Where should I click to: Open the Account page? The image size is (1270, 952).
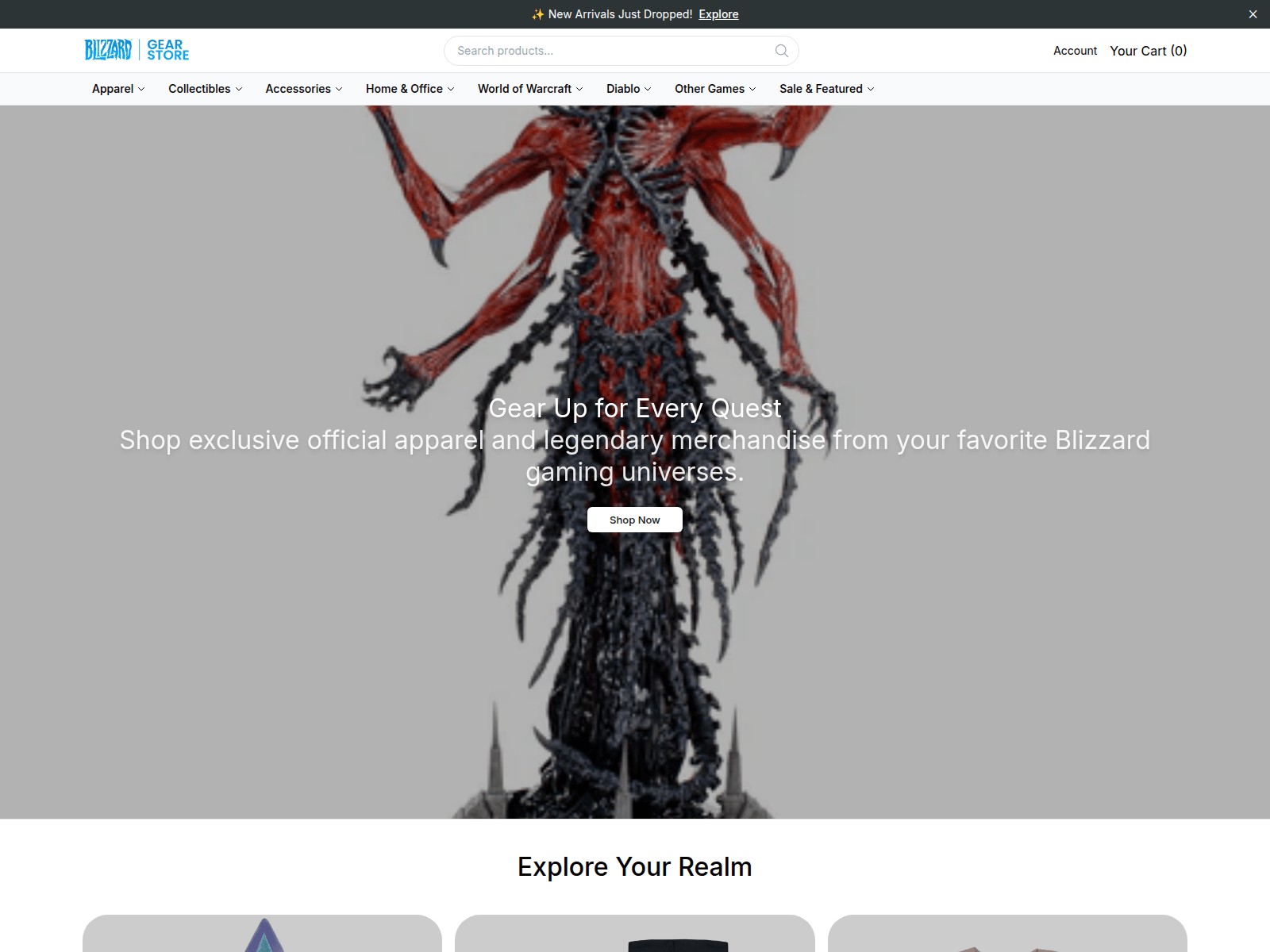click(1075, 51)
